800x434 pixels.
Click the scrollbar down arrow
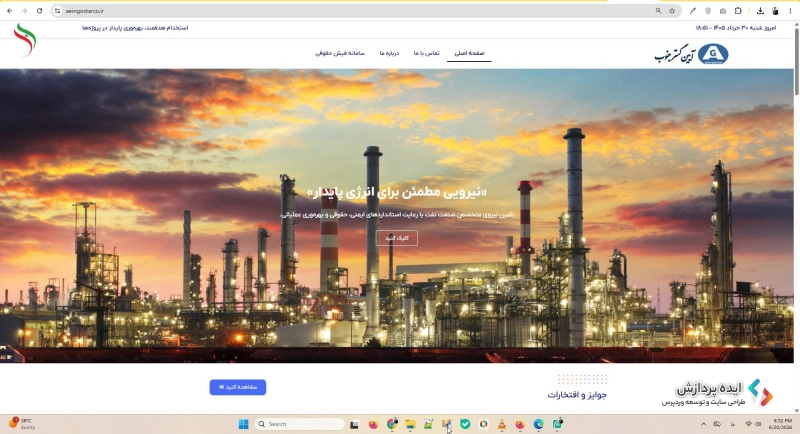(x=796, y=411)
